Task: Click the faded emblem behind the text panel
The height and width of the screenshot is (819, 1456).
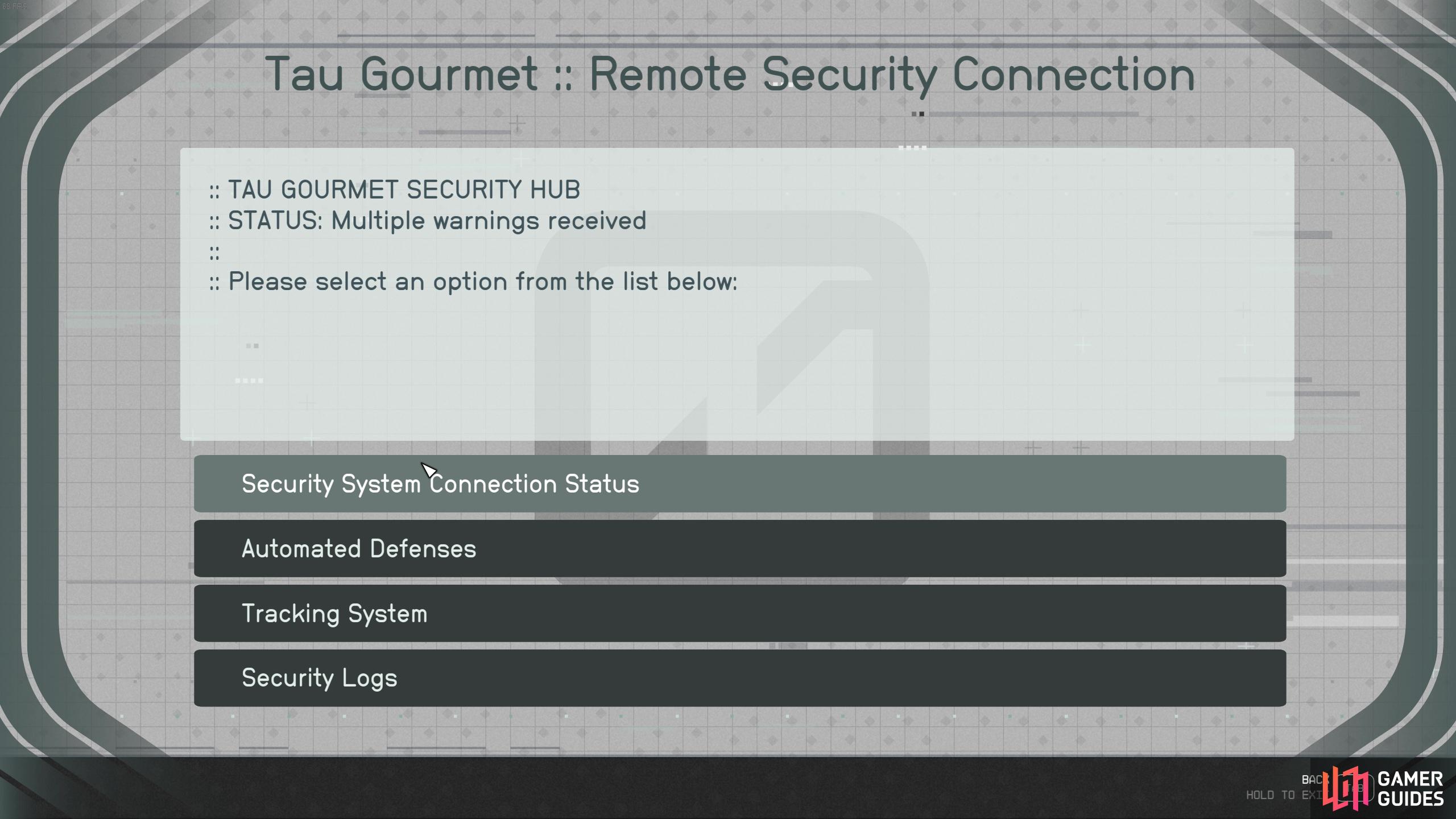Action: pos(733,398)
